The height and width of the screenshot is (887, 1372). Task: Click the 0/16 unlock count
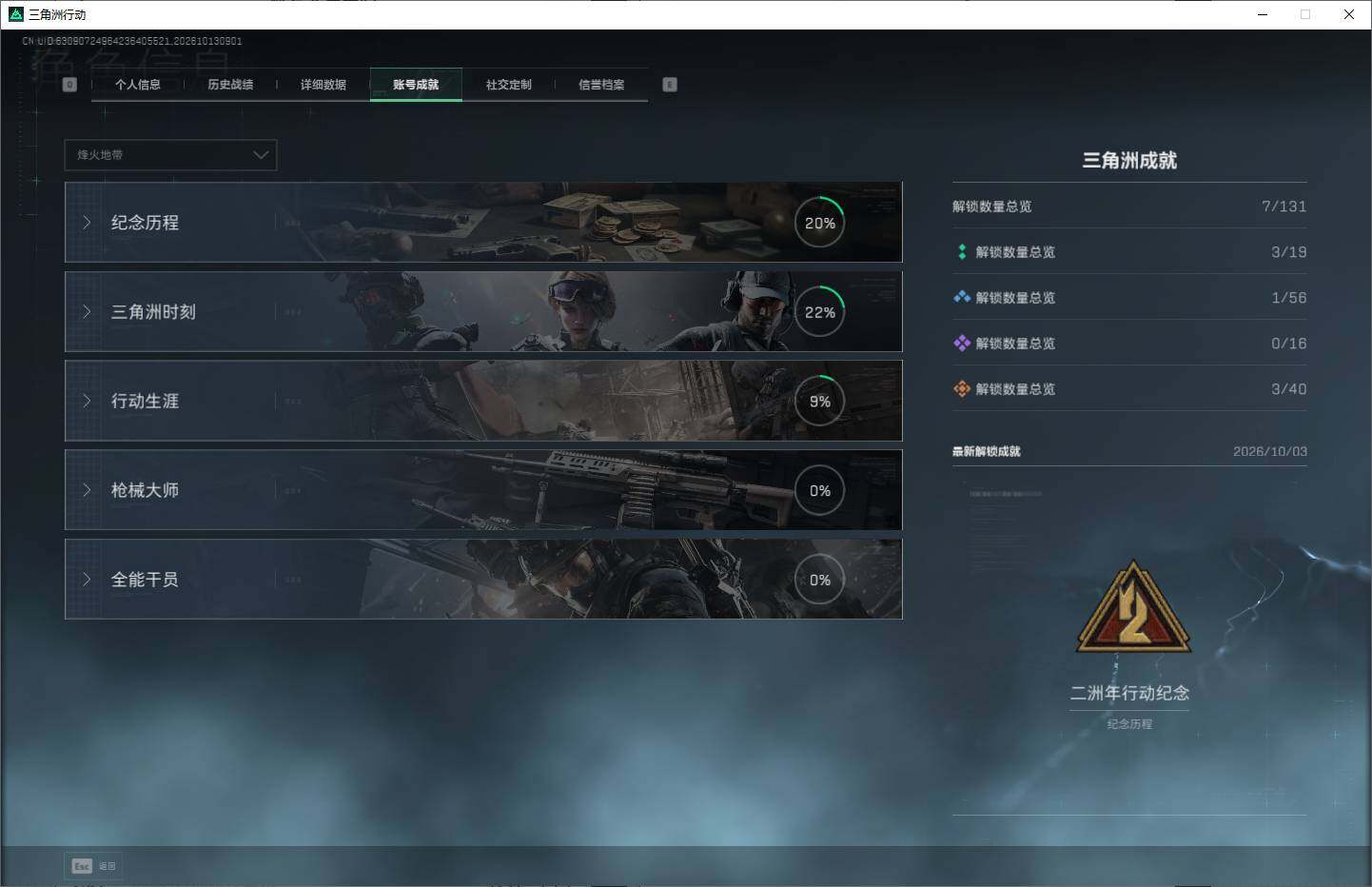click(1288, 344)
